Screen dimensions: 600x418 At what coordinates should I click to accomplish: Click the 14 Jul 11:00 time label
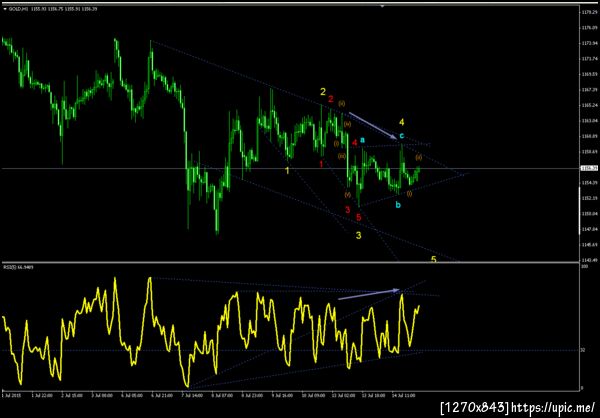[x=402, y=393]
